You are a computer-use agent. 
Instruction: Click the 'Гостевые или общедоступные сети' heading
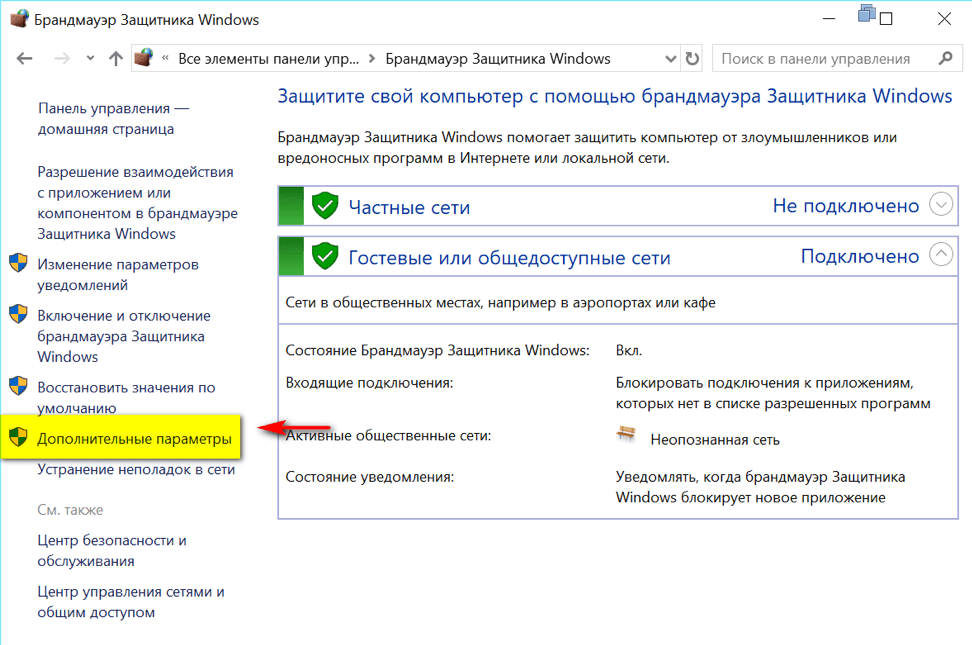[510, 257]
